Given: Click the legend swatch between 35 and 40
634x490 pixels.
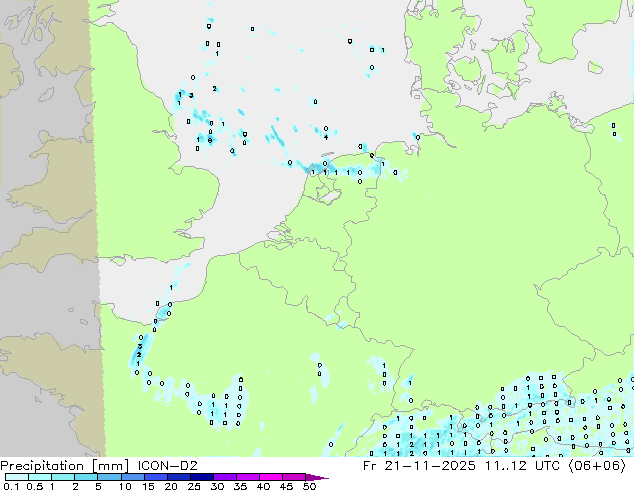Looking at the screenshot, I should [247, 477].
